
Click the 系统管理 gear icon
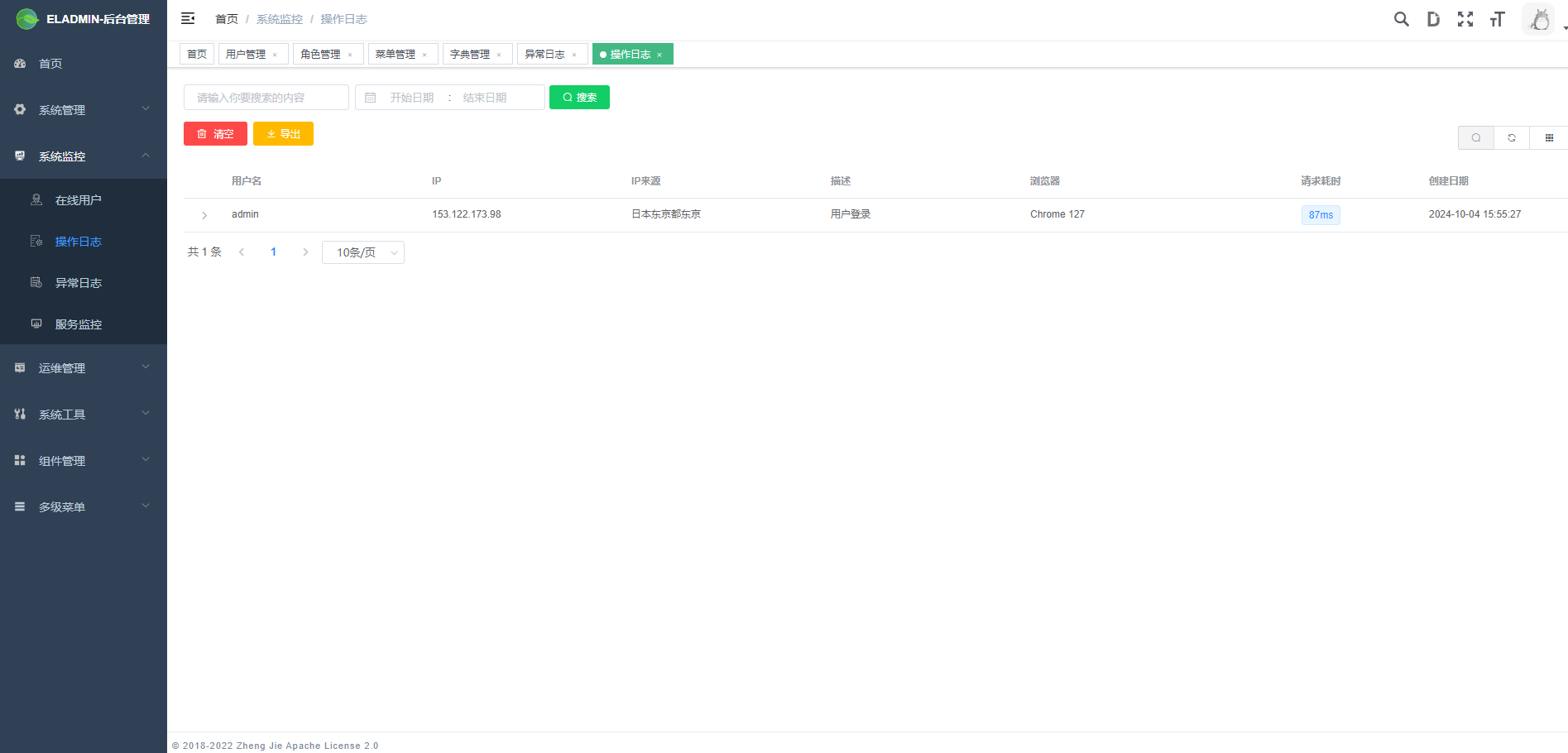pyautogui.click(x=20, y=109)
